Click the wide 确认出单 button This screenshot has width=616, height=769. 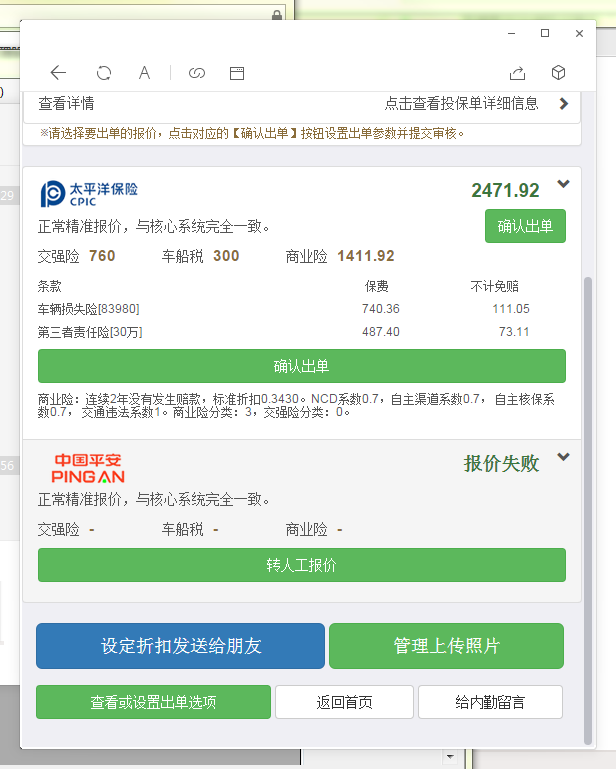tap(301, 366)
